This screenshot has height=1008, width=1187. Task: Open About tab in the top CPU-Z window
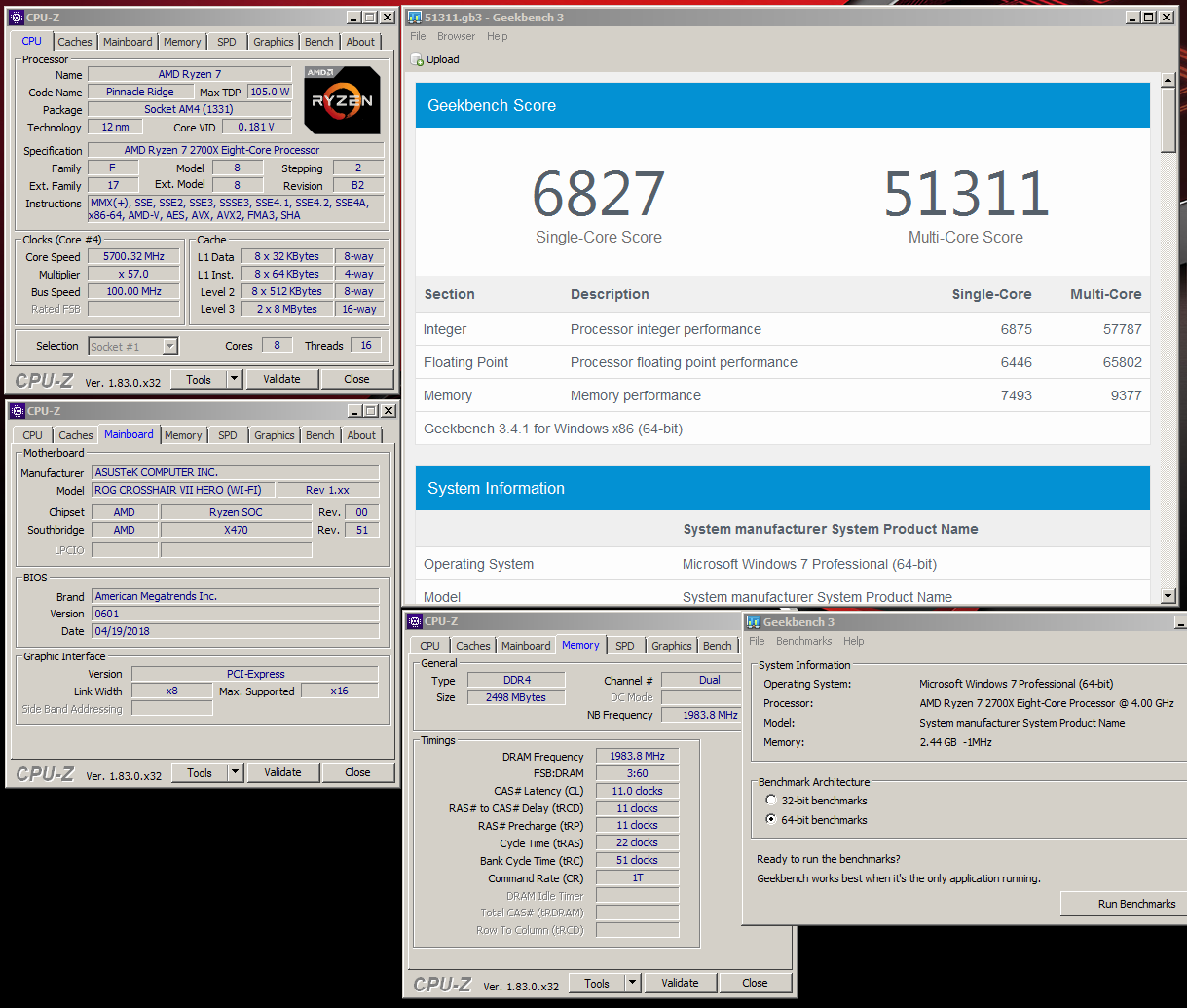360,42
